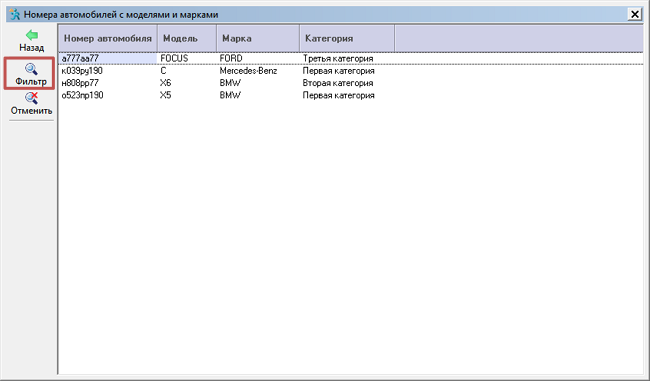650x381 pixels.
Task: Click Первая категория in the X5 row
Action: pyautogui.click(x=347, y=95)
